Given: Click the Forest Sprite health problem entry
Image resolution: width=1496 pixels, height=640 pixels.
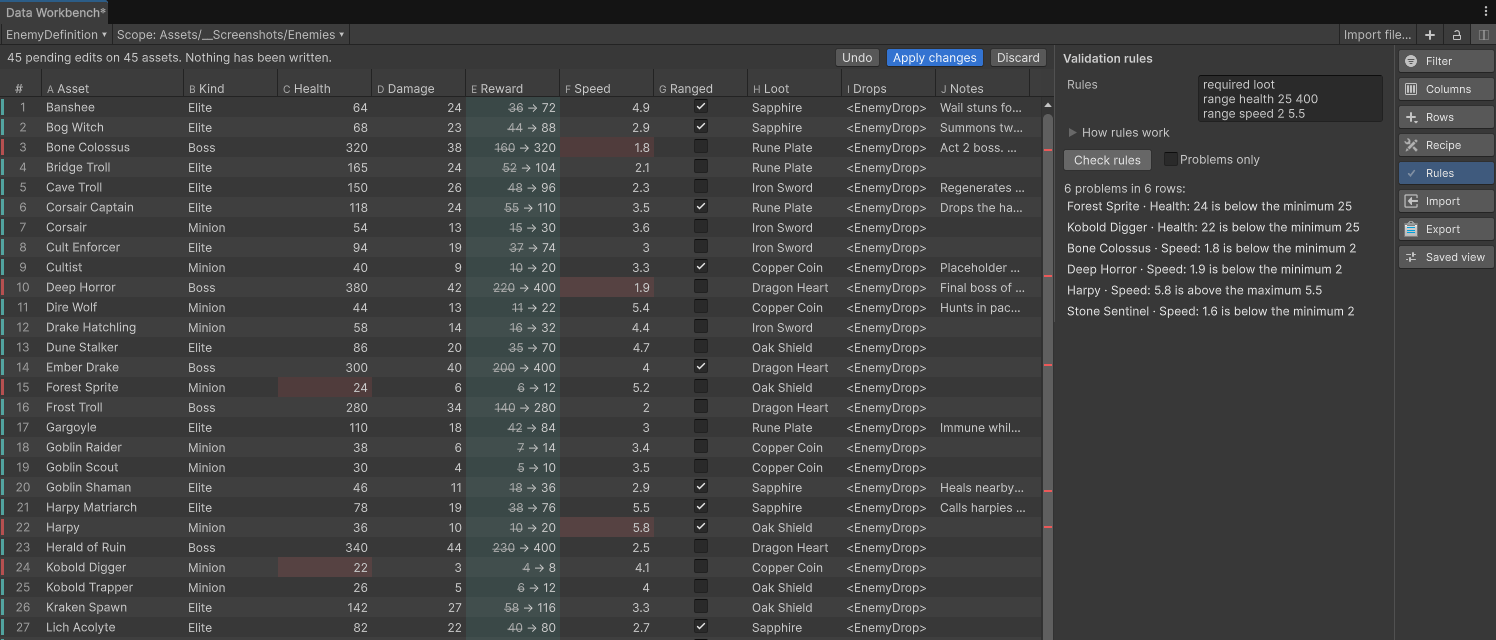Looking at the screenshot, I should coord(1209,206).
